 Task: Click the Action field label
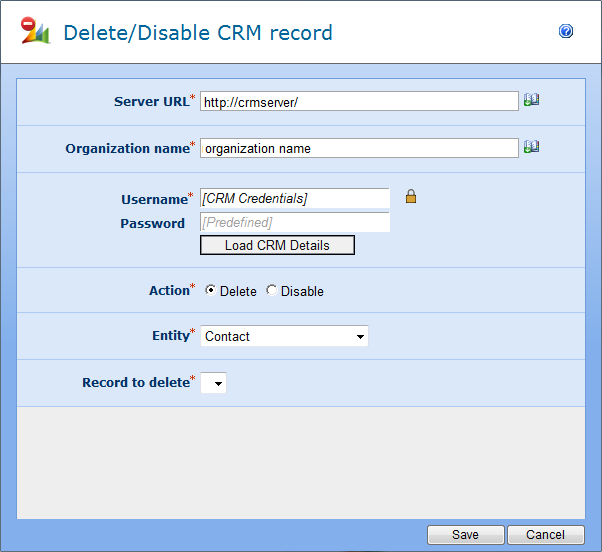pos(168,290)
